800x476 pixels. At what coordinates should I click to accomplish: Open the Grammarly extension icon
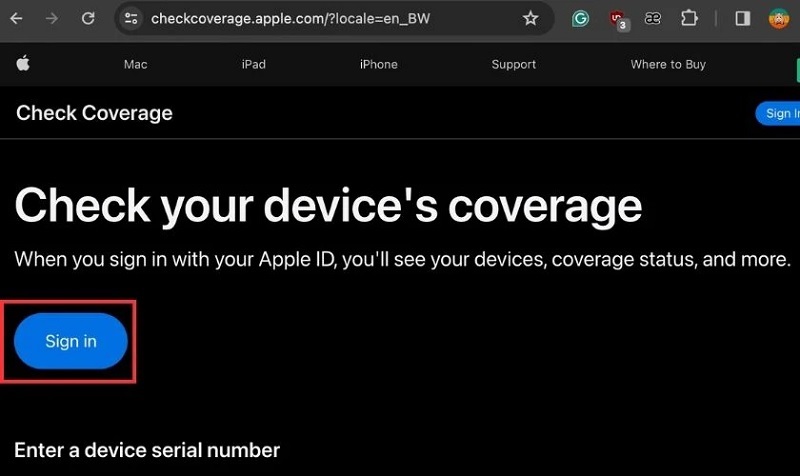[580, 18]
